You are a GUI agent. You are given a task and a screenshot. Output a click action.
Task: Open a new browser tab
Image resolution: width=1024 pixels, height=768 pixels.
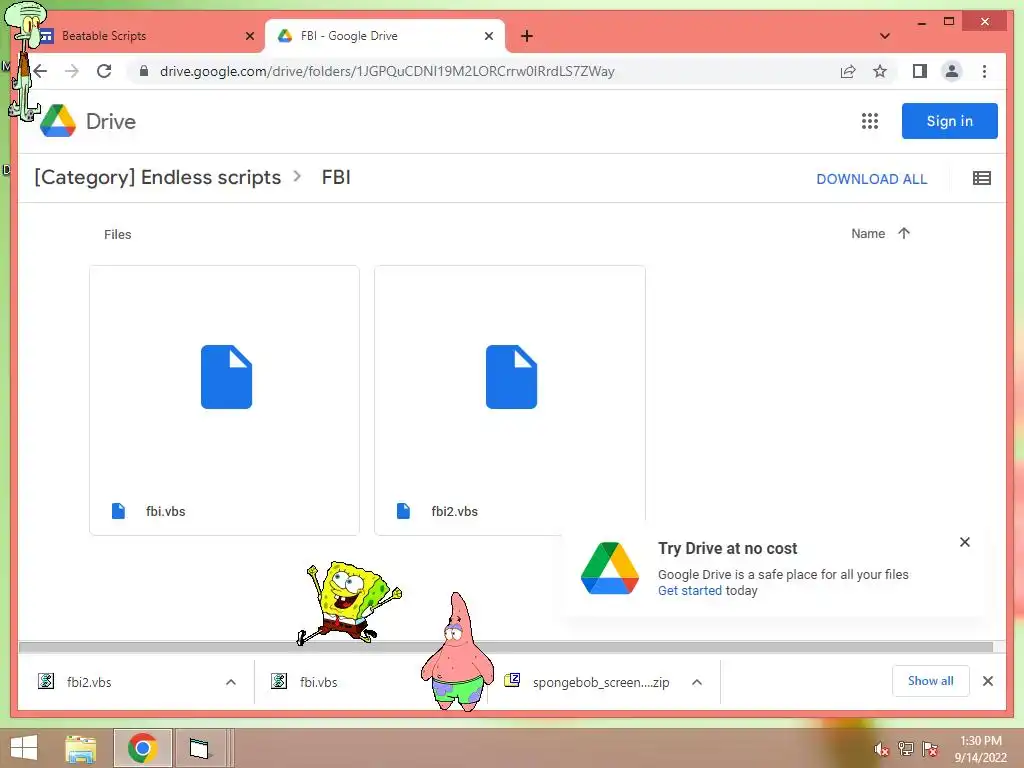tap(526, 36)
